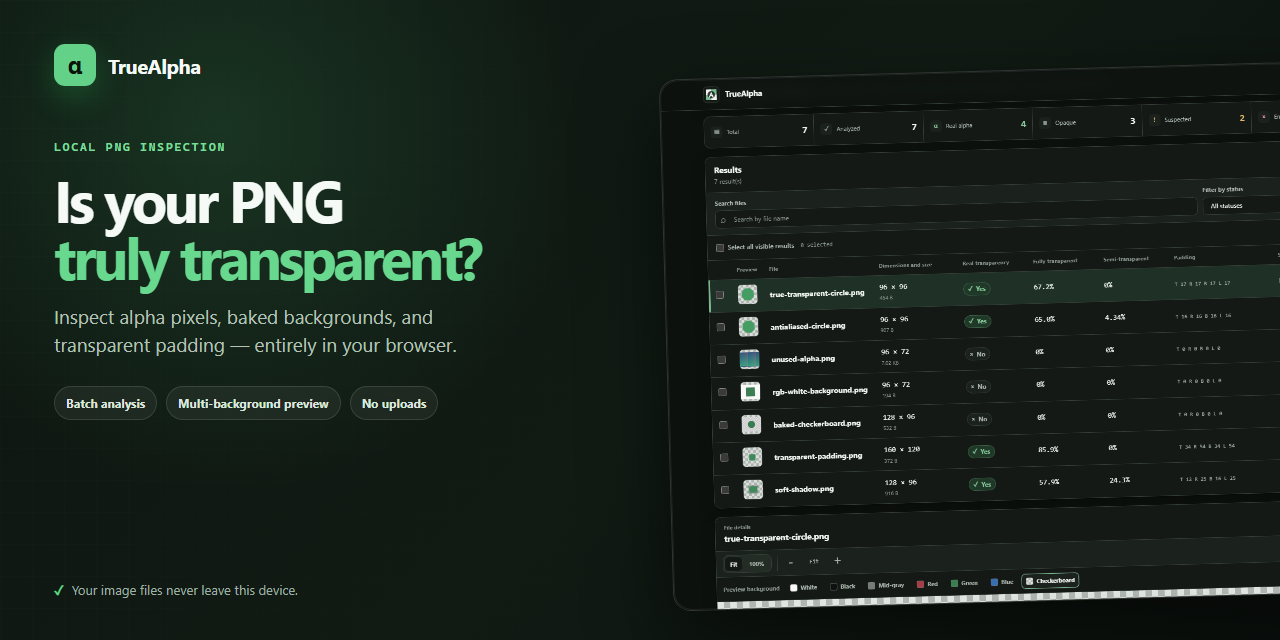The height and width of the screenshot is (640, 1280).
Task: Open the soft-shadow.png preview thumbnail
Action: coord(753,489)
